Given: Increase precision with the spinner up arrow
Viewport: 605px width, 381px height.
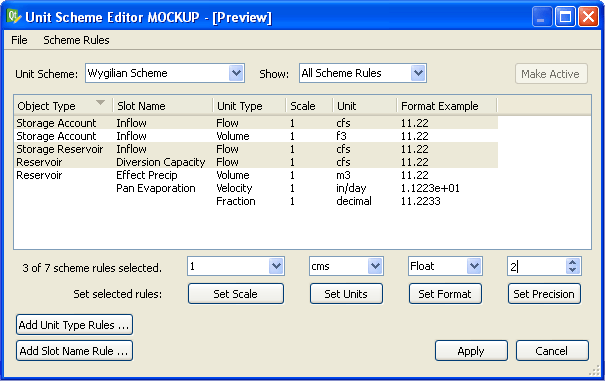Looking at the screenshot, I should 573,262.
